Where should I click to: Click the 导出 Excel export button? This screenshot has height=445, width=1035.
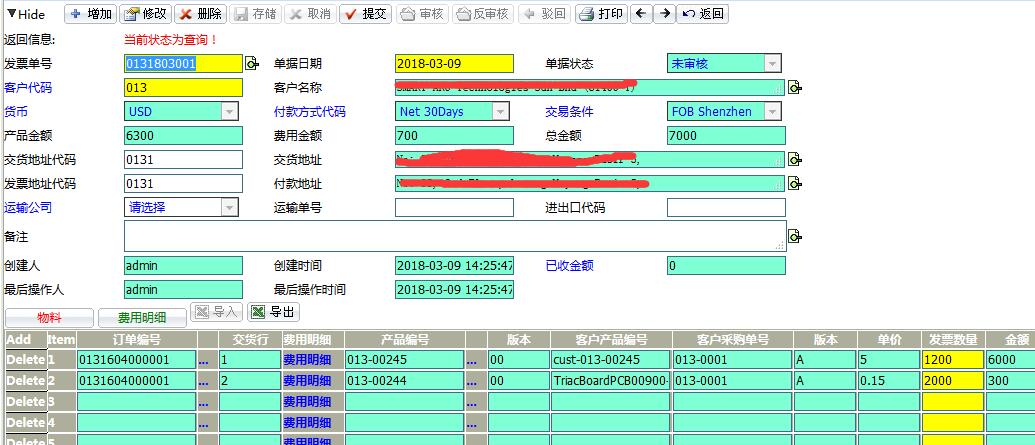(x=273, y=313)
